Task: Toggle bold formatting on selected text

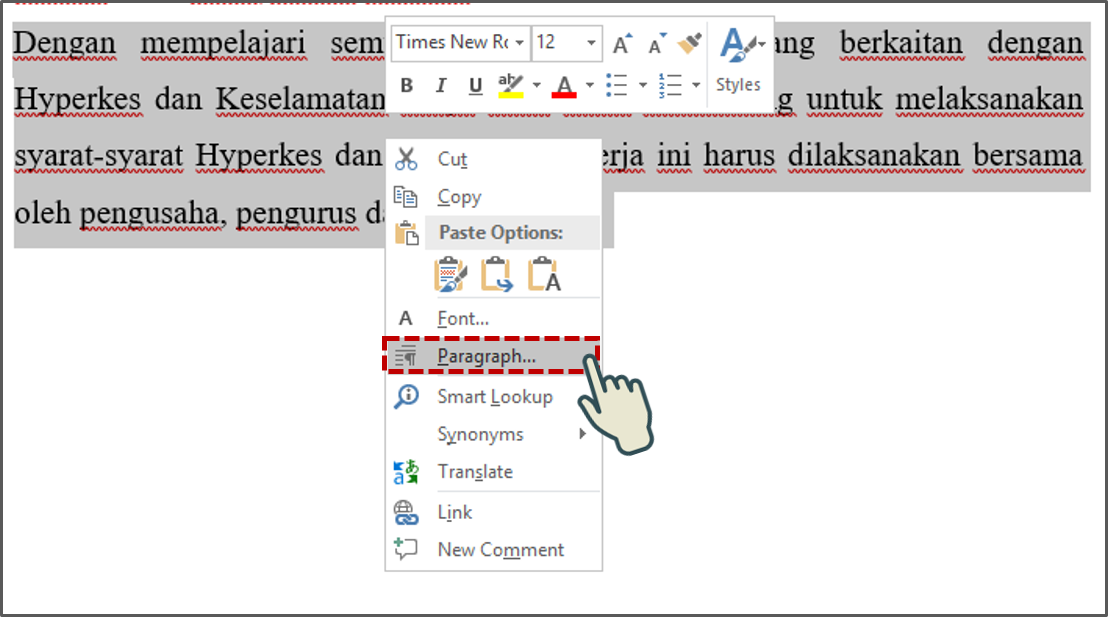Action: click(x=406, y=85)
